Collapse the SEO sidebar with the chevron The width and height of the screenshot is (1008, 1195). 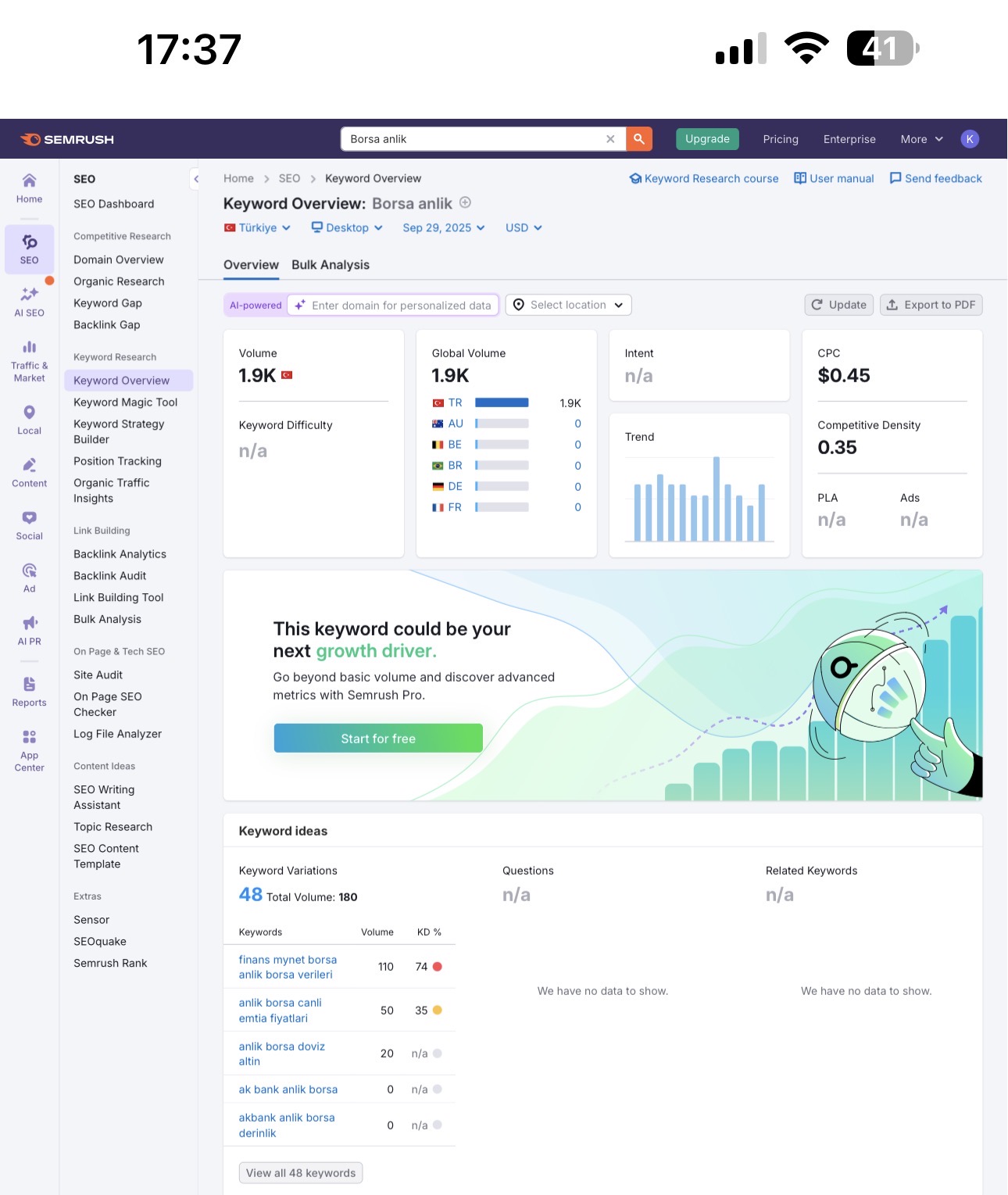[196, 179]
